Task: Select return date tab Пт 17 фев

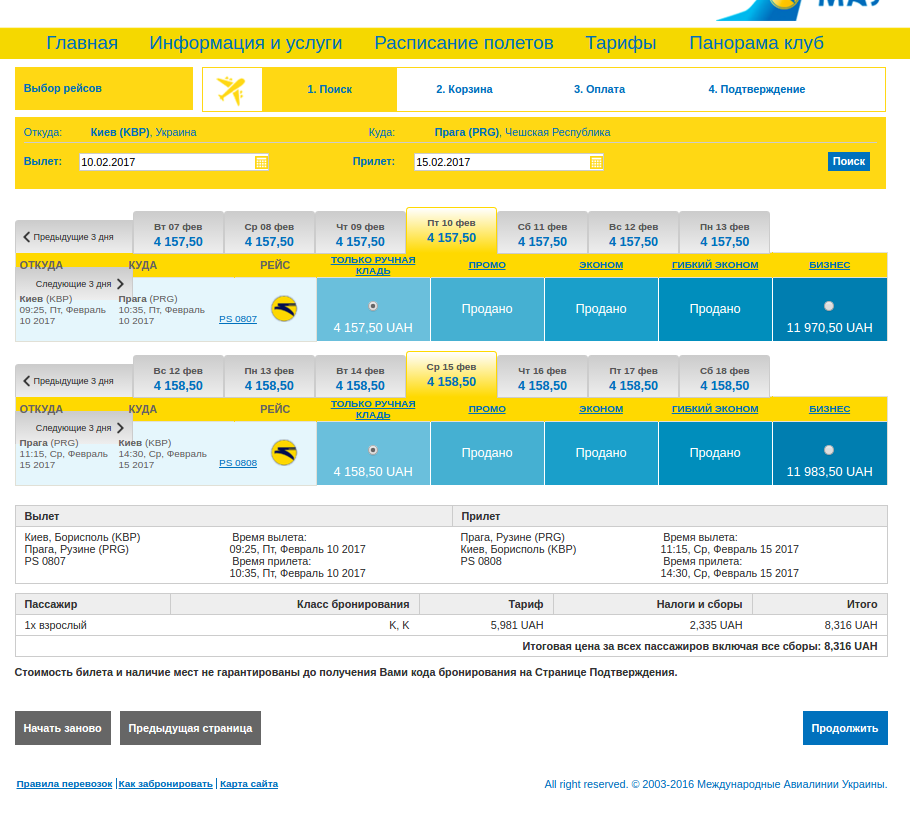Action: (x=633, y=378)
